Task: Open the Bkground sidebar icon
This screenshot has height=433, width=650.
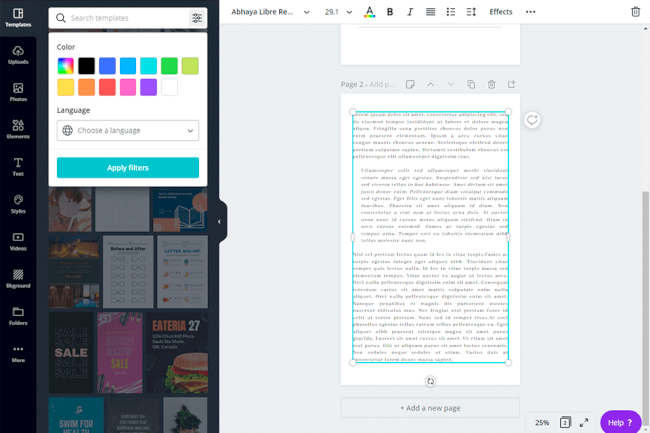Action: coord(18,279)
